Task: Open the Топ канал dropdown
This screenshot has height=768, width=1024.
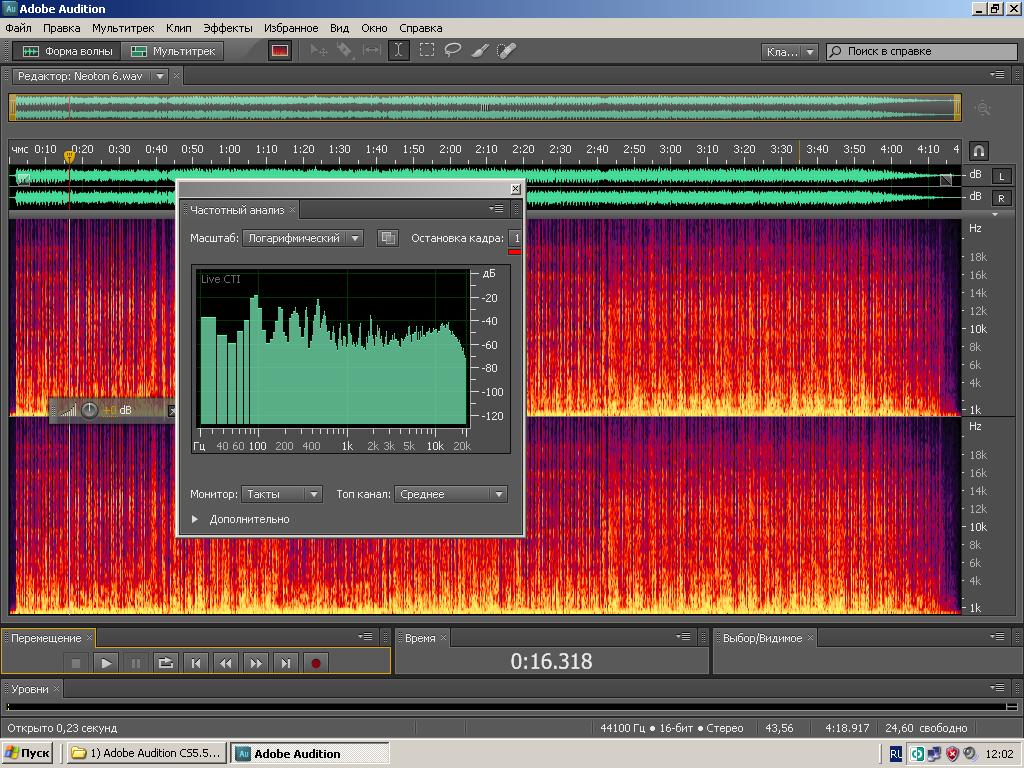Action: tap(450, 494)
